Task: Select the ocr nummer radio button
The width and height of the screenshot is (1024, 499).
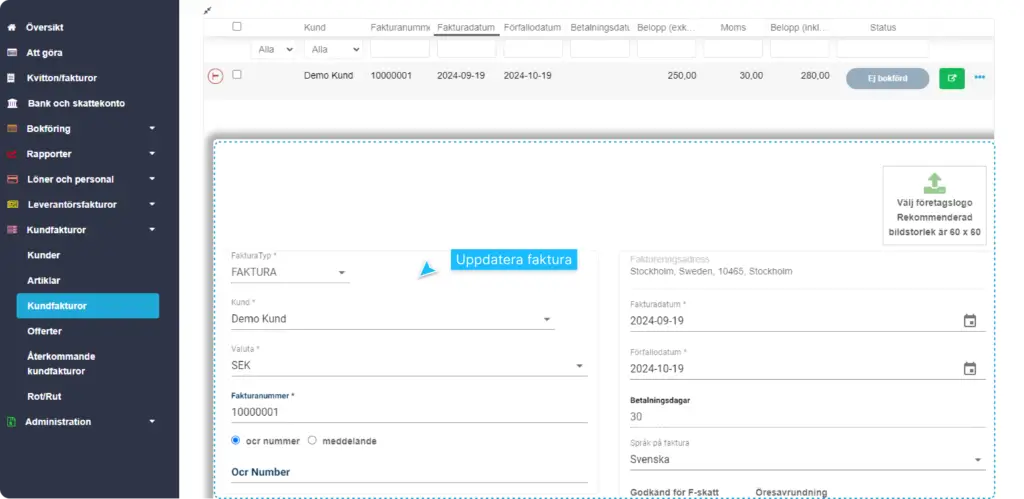Action: (236, 440)
